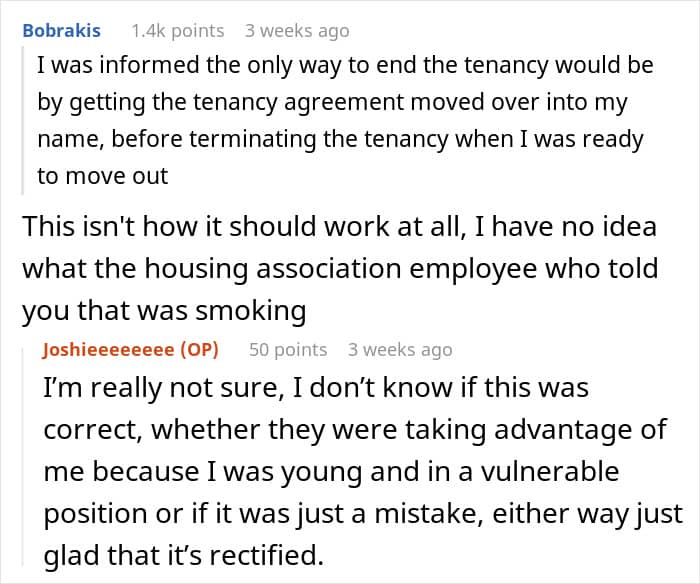The height and width of the screenshot is (584, 700).
Task: Click the 50 points score
Action: 288,349
